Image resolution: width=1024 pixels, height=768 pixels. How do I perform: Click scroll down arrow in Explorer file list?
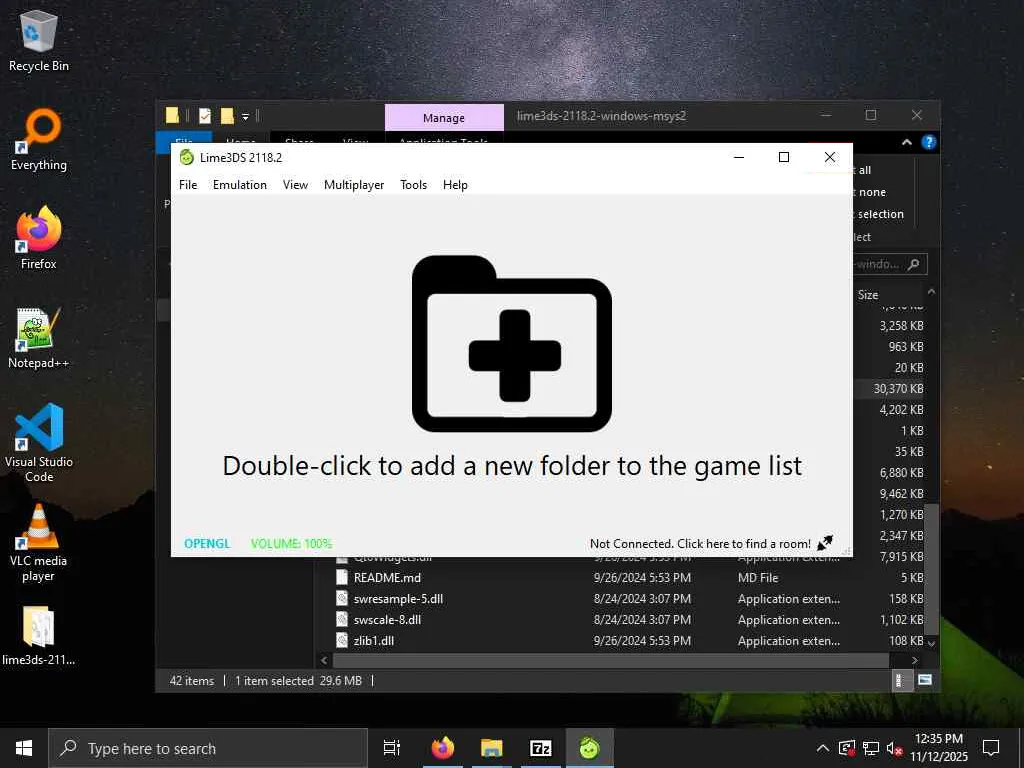(932, 643)
